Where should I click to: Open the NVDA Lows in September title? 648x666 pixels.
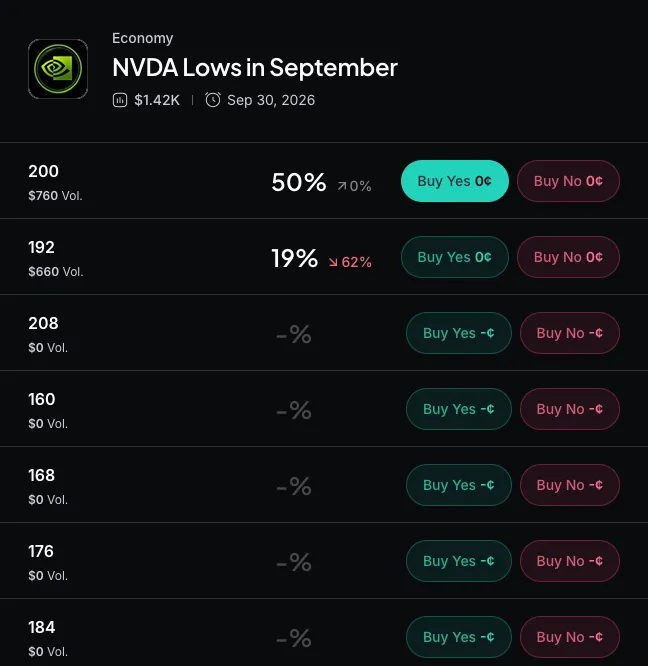255,68
